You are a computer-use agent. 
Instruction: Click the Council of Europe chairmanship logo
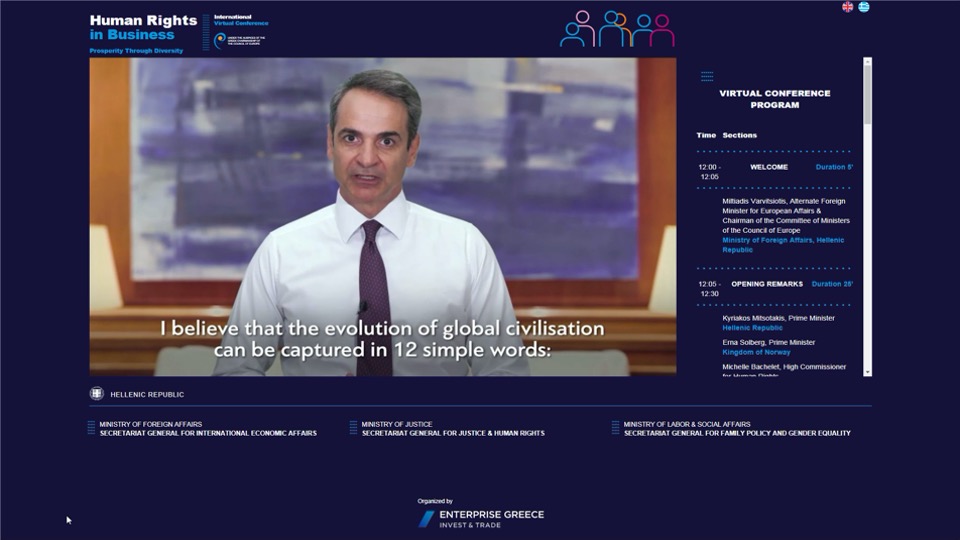[220, 40]
